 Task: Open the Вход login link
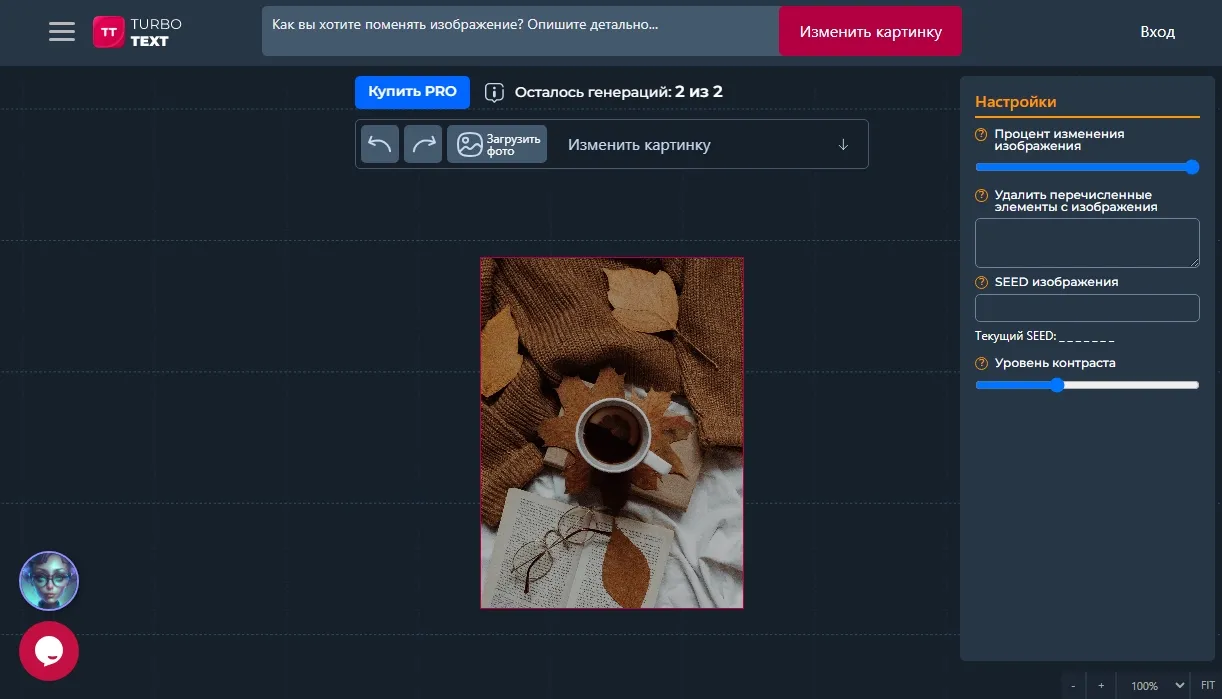[x=1157, y=31]
